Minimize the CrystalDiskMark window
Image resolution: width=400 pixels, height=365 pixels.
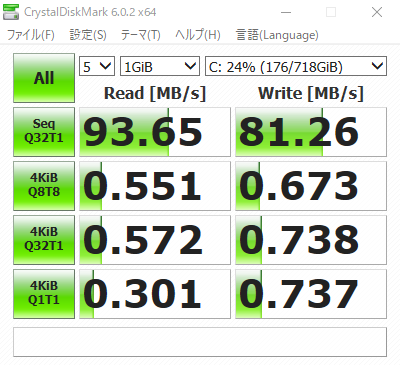click(286, 12)
